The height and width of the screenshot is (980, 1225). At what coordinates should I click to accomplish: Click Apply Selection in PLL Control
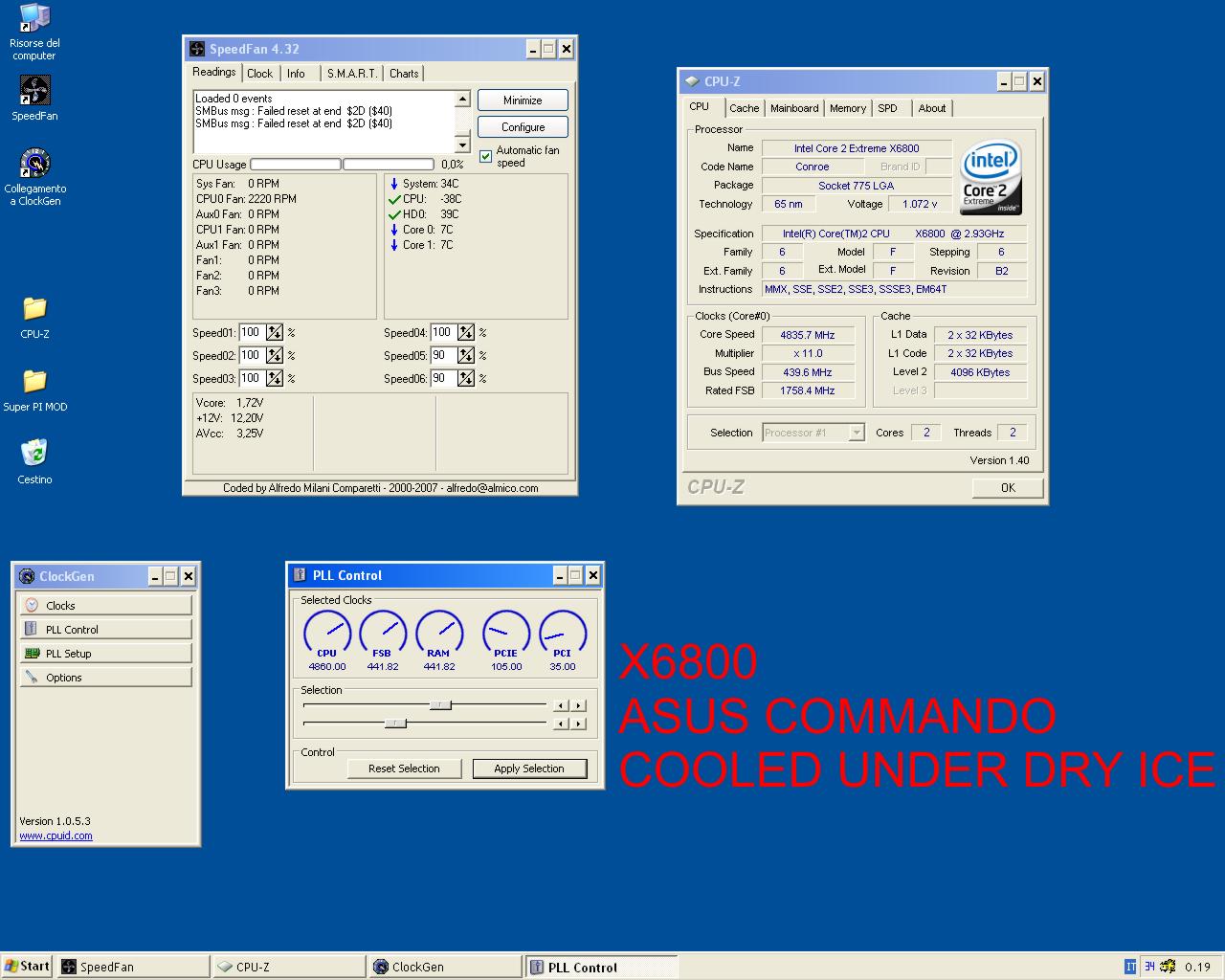pos(529,768)
